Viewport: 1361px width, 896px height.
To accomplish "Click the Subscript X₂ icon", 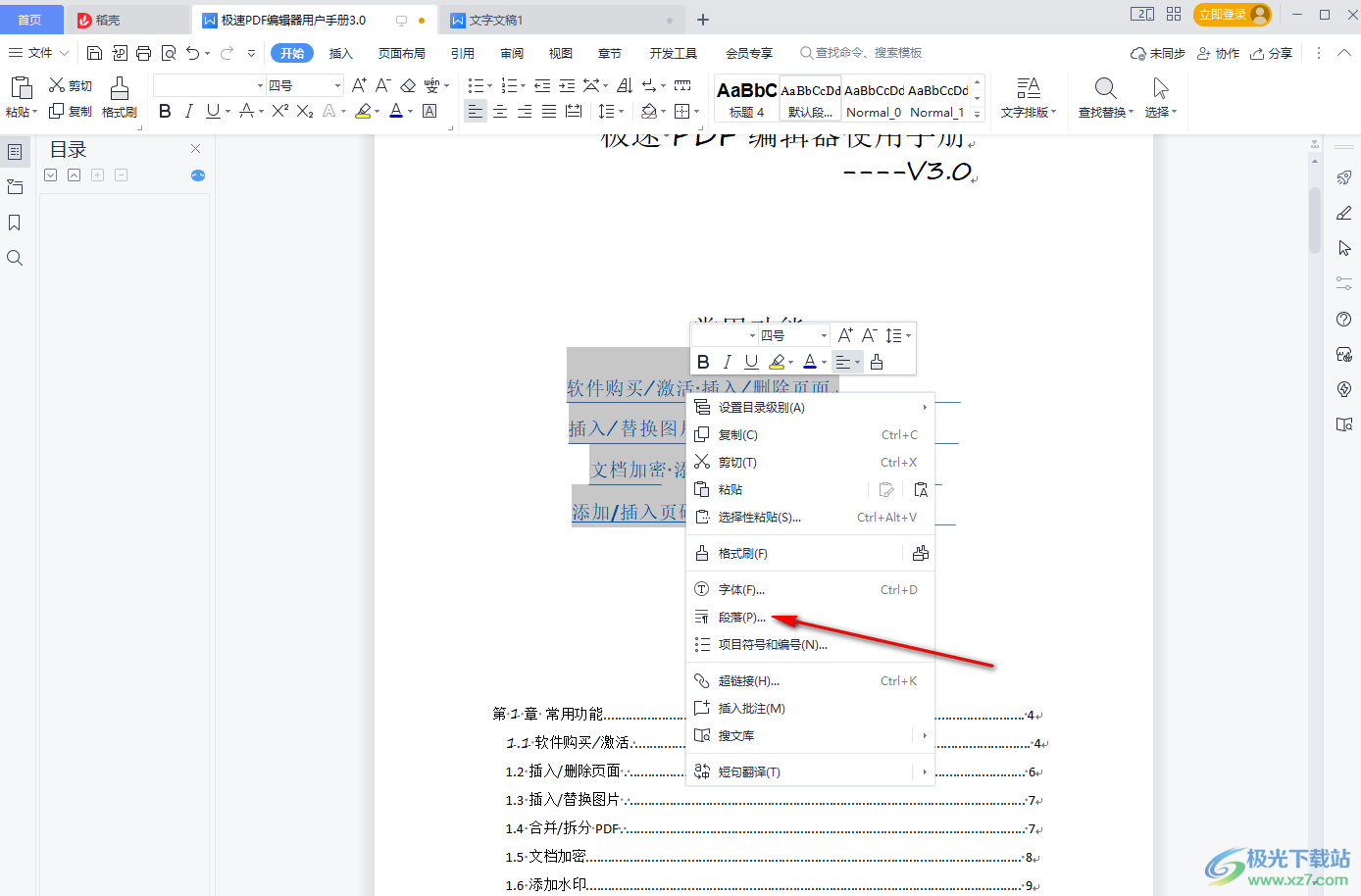I will (x=305, y=111).
